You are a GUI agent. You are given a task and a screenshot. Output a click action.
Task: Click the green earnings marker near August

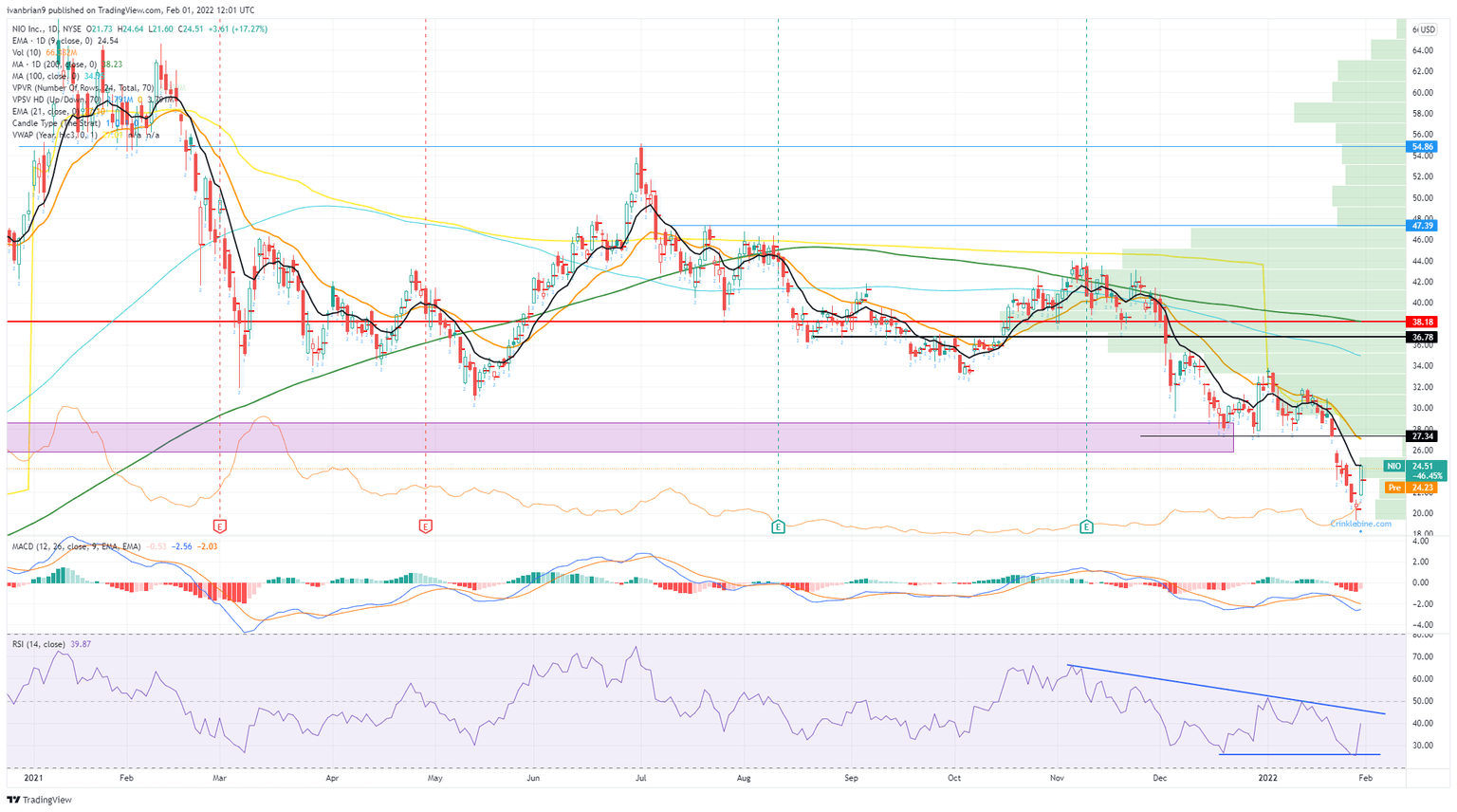(778, 526)
